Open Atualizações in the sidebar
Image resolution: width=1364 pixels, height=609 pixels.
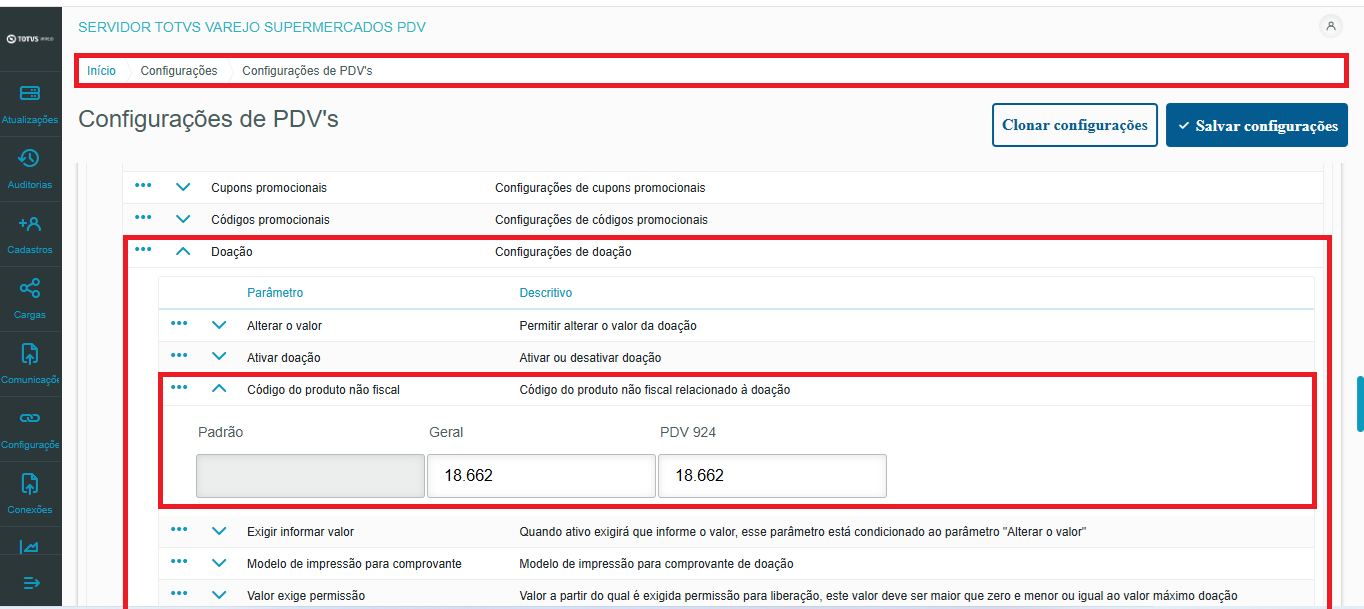[x=30, y=104]
